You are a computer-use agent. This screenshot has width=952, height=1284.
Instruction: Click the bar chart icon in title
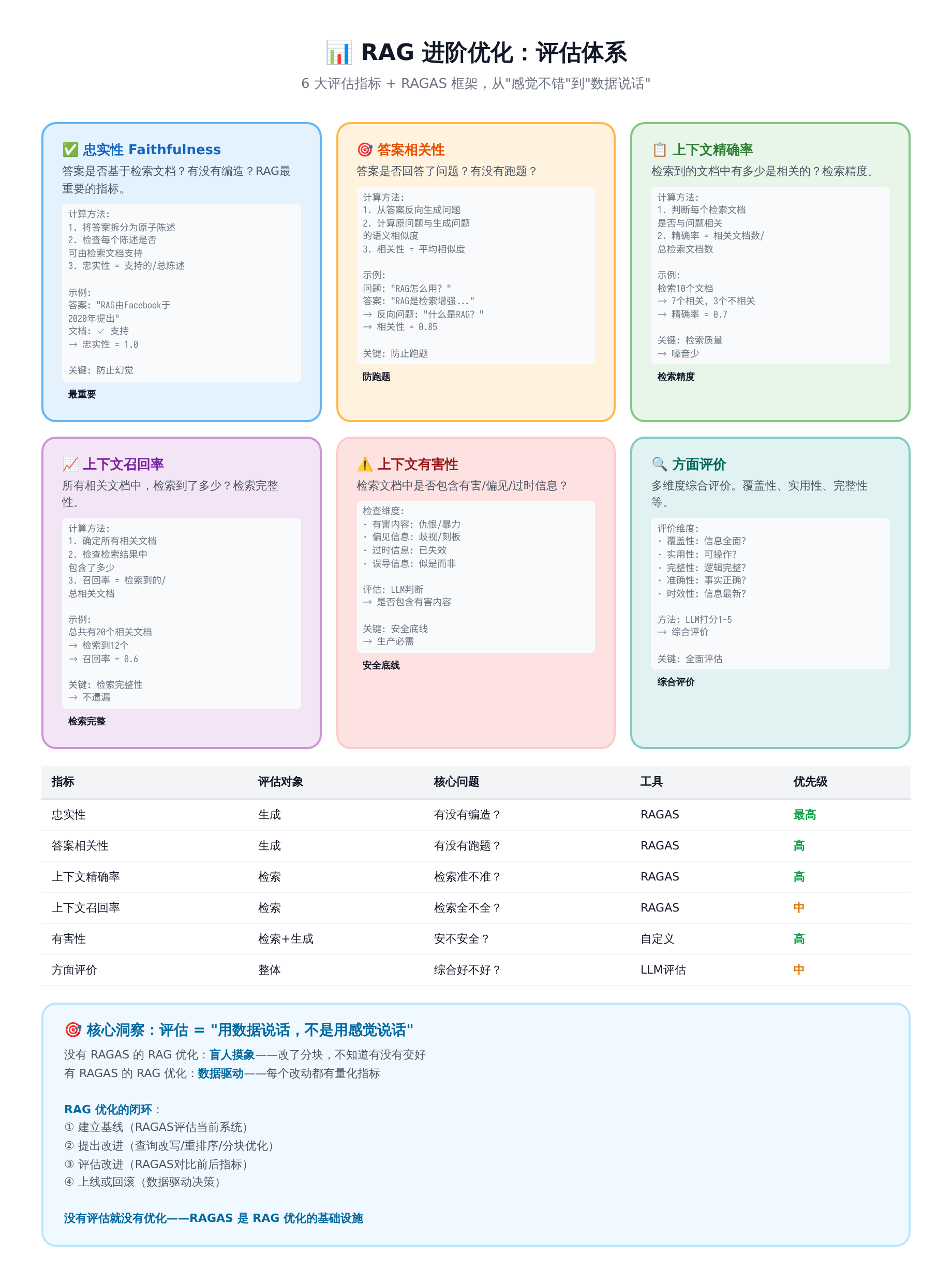(338, 52)
